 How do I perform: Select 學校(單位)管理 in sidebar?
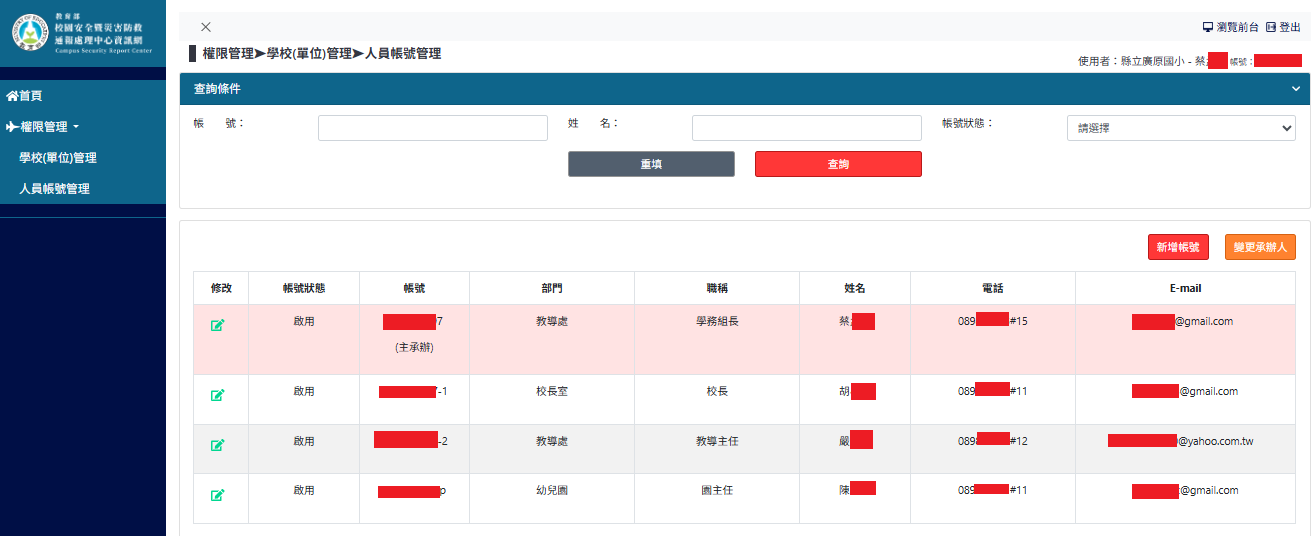[58, 158]
